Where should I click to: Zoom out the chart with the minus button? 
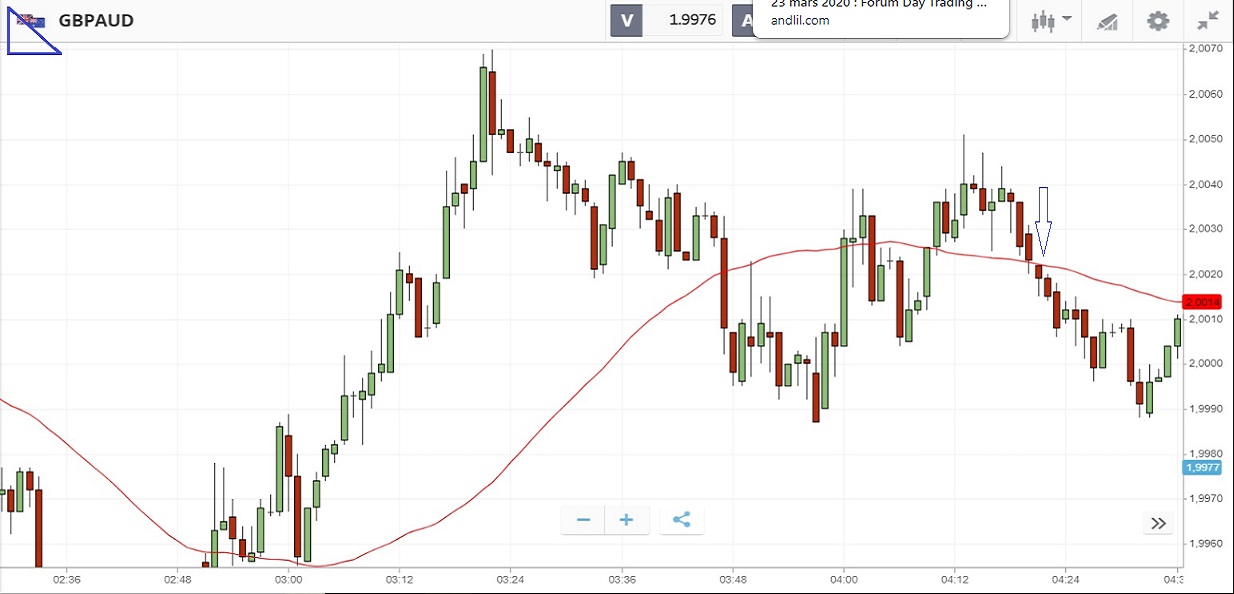click(x=583, y=520)
